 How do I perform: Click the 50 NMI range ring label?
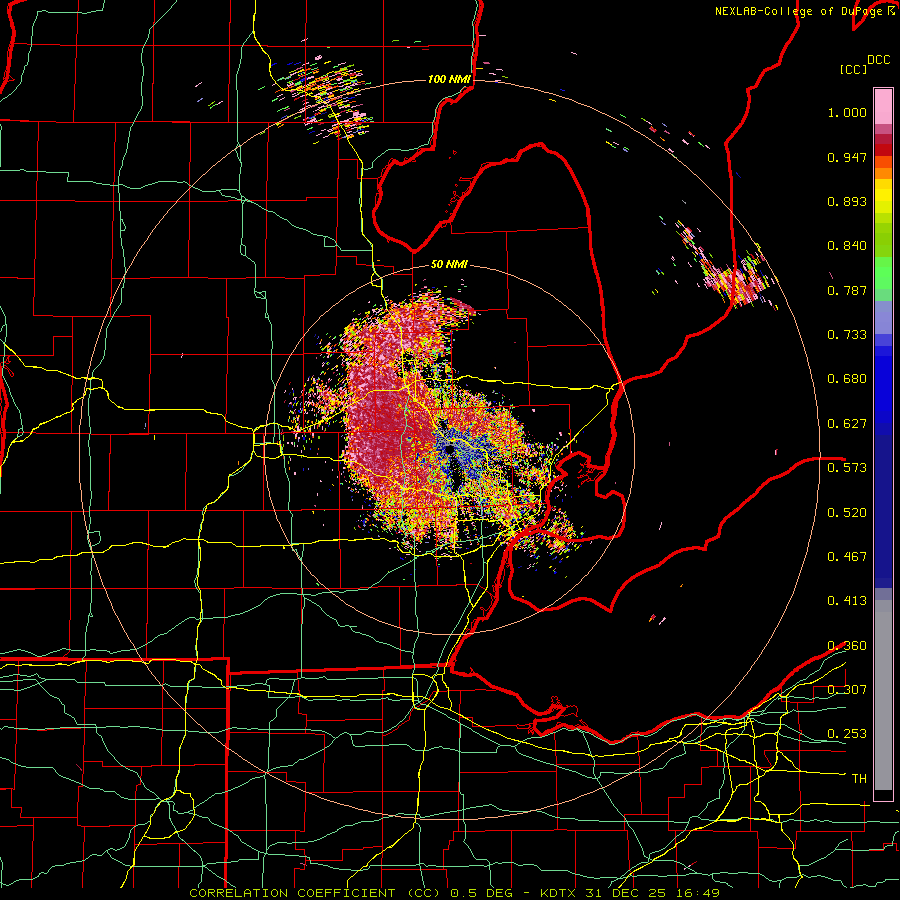(x=449, y=264)
